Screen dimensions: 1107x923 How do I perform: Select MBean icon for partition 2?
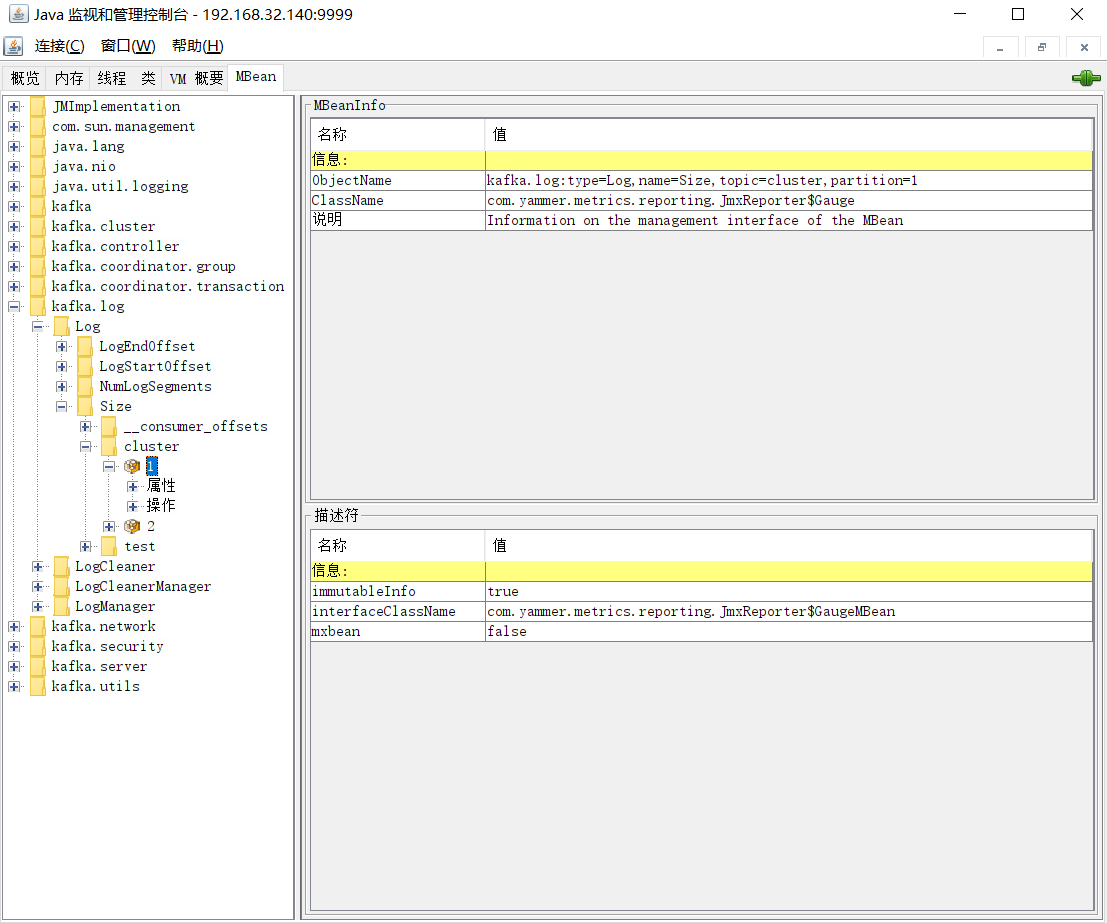pos(132,526)
